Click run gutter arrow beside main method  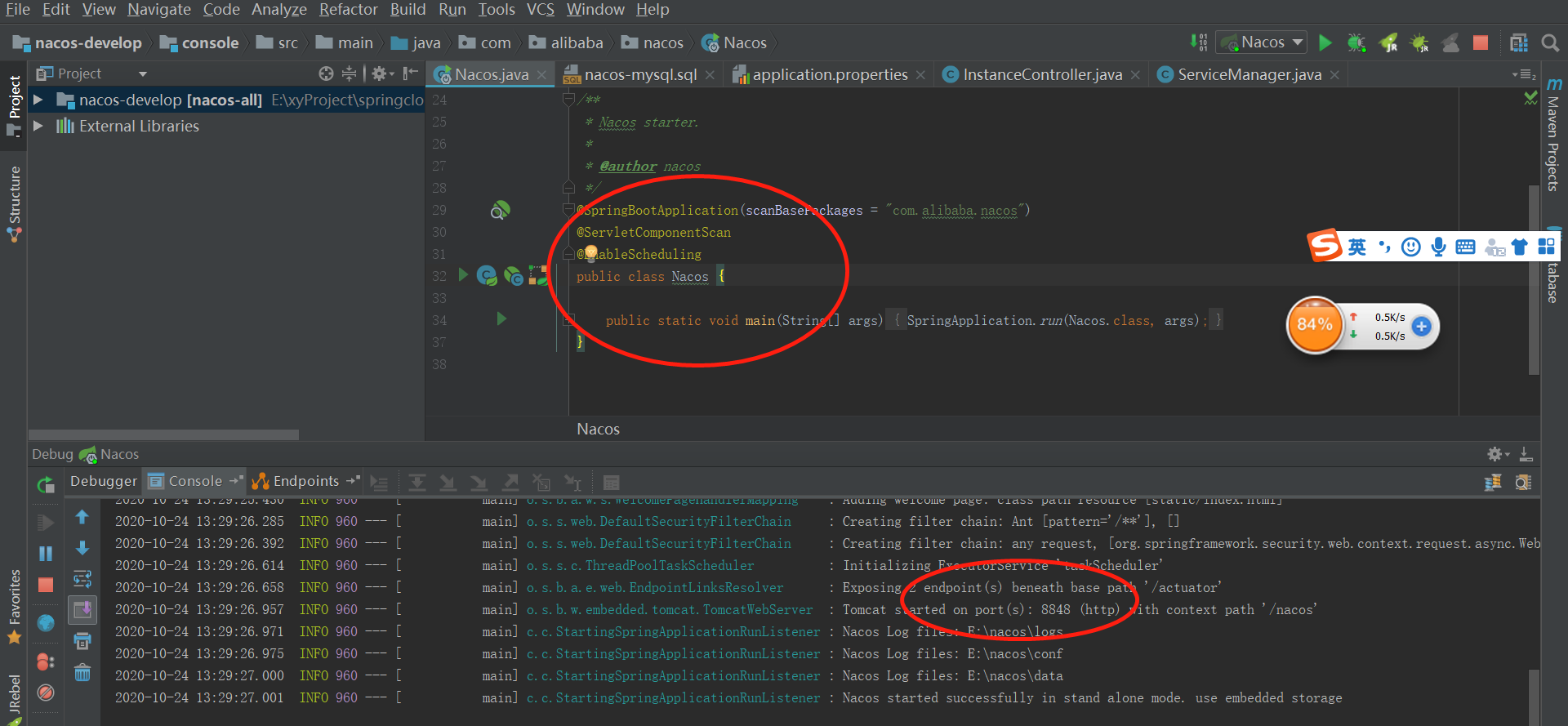[x=501, y=319]
